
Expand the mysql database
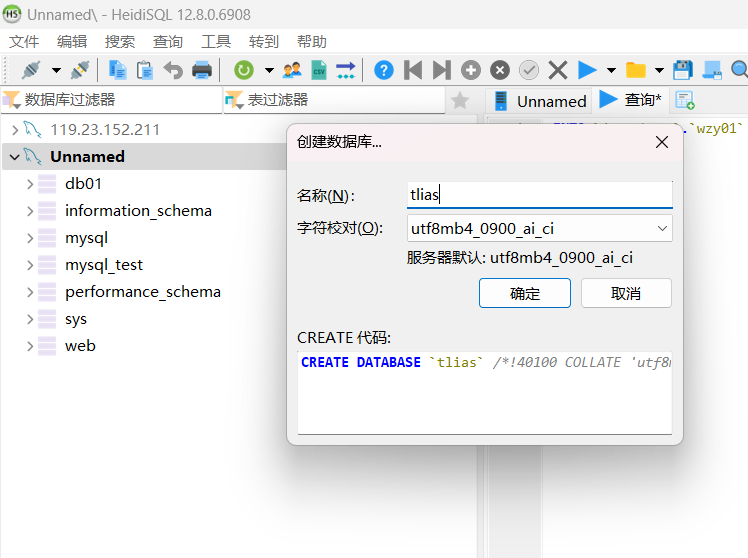click(30, 238)
